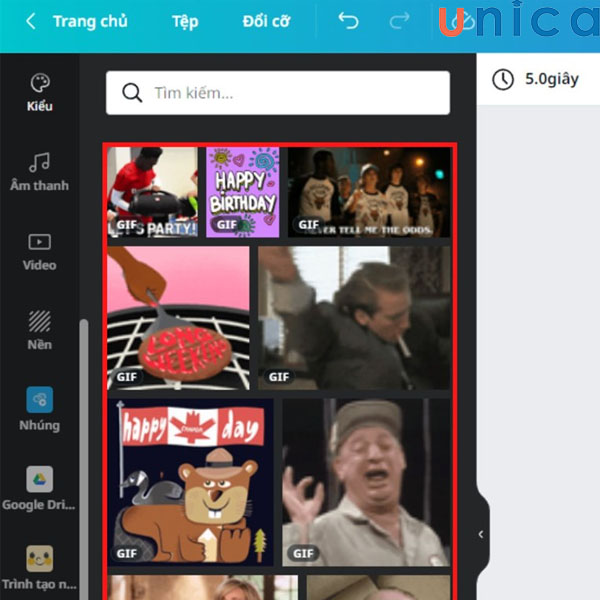Viewport: 600px width, 600px height.
Task: Open the Nhúng embed app
Action: point(40,409)
